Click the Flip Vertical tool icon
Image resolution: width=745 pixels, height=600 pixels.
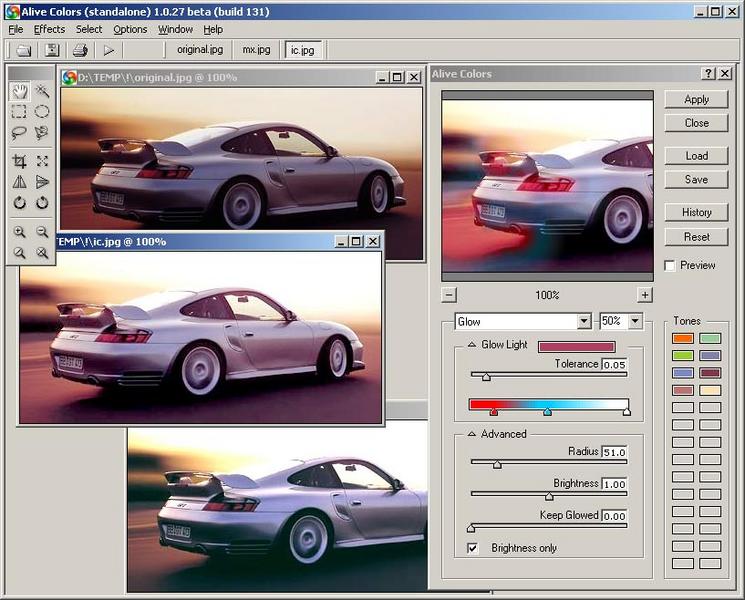tap(42, 182)
